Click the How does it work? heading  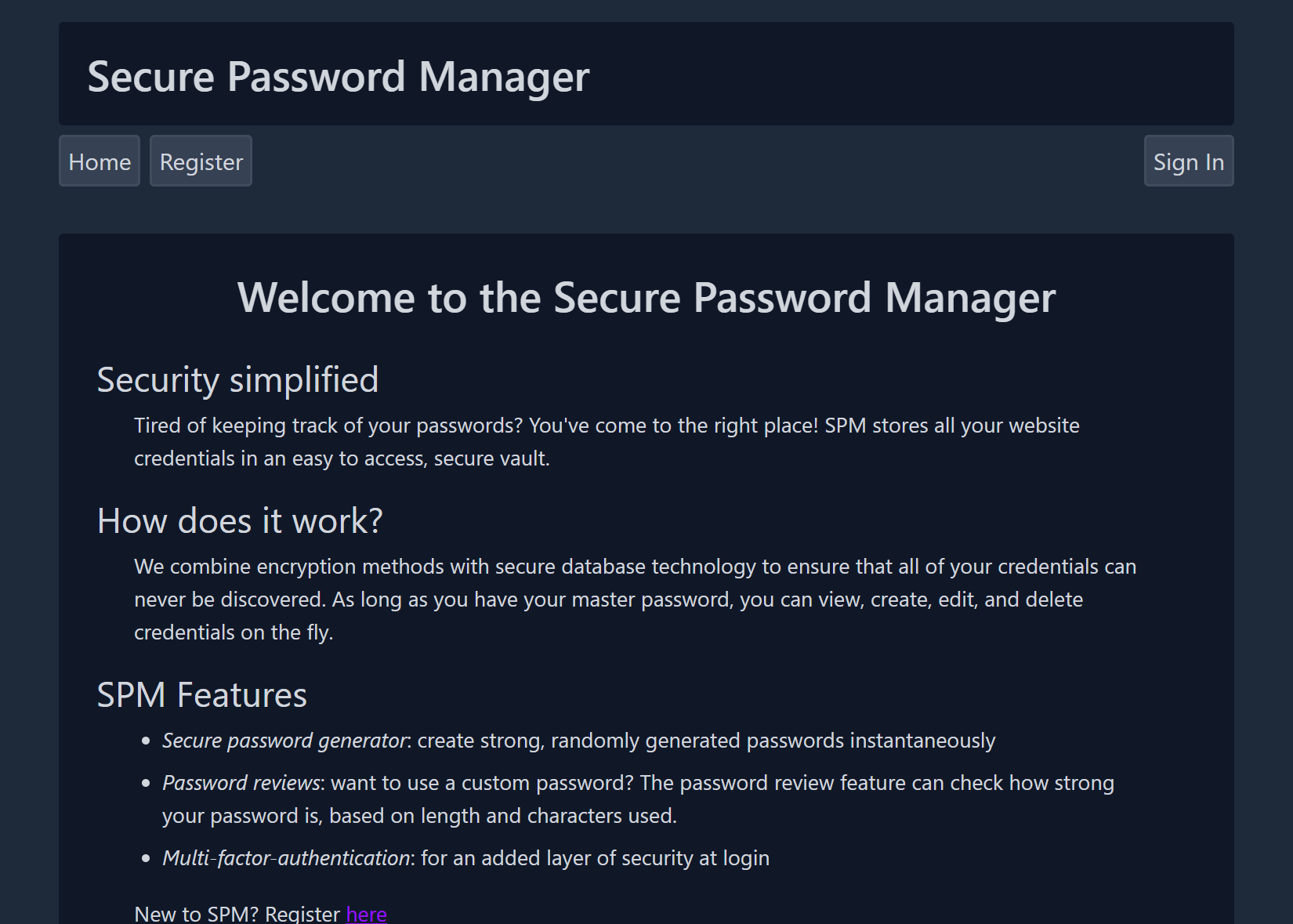point(240,521)
